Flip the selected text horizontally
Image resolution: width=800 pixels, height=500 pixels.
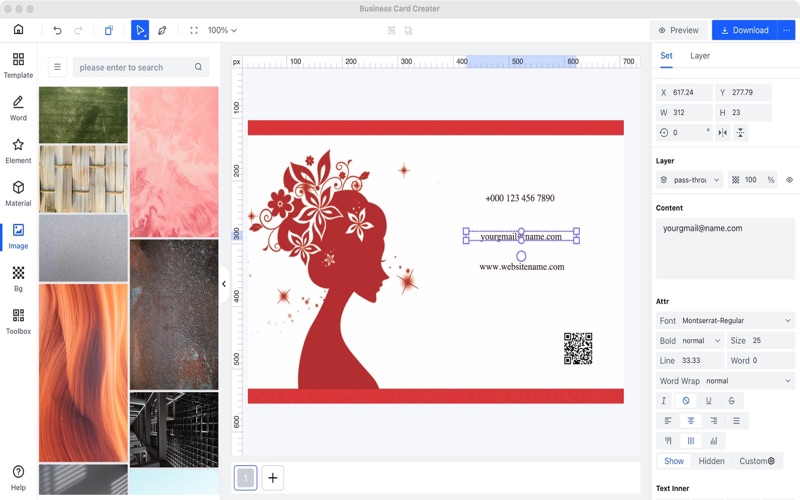point(723,132)
